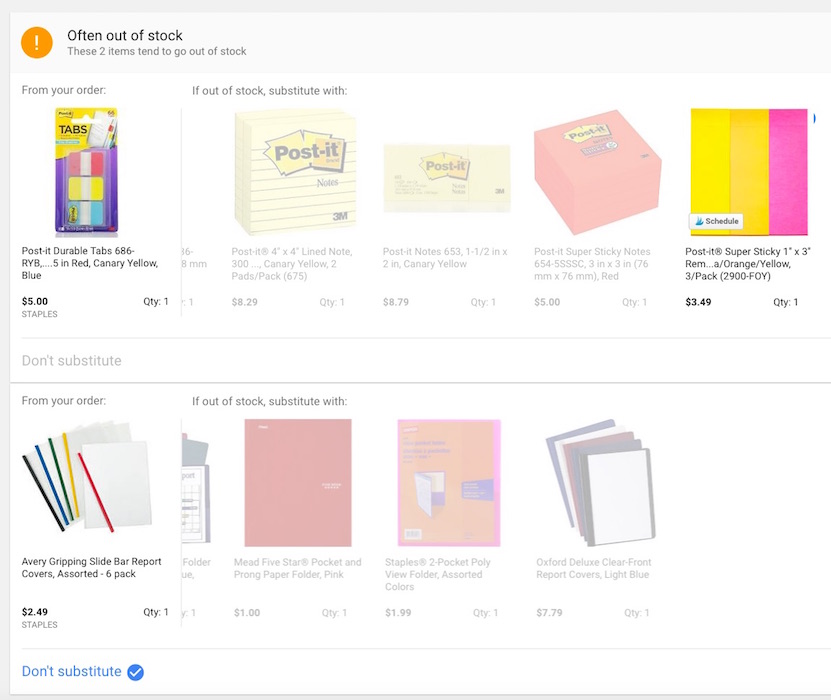The height and width of the screenshot is (700, 831).
Task: Choose Post-it 4x4 Lined Note substitute image
Action: 295,172
